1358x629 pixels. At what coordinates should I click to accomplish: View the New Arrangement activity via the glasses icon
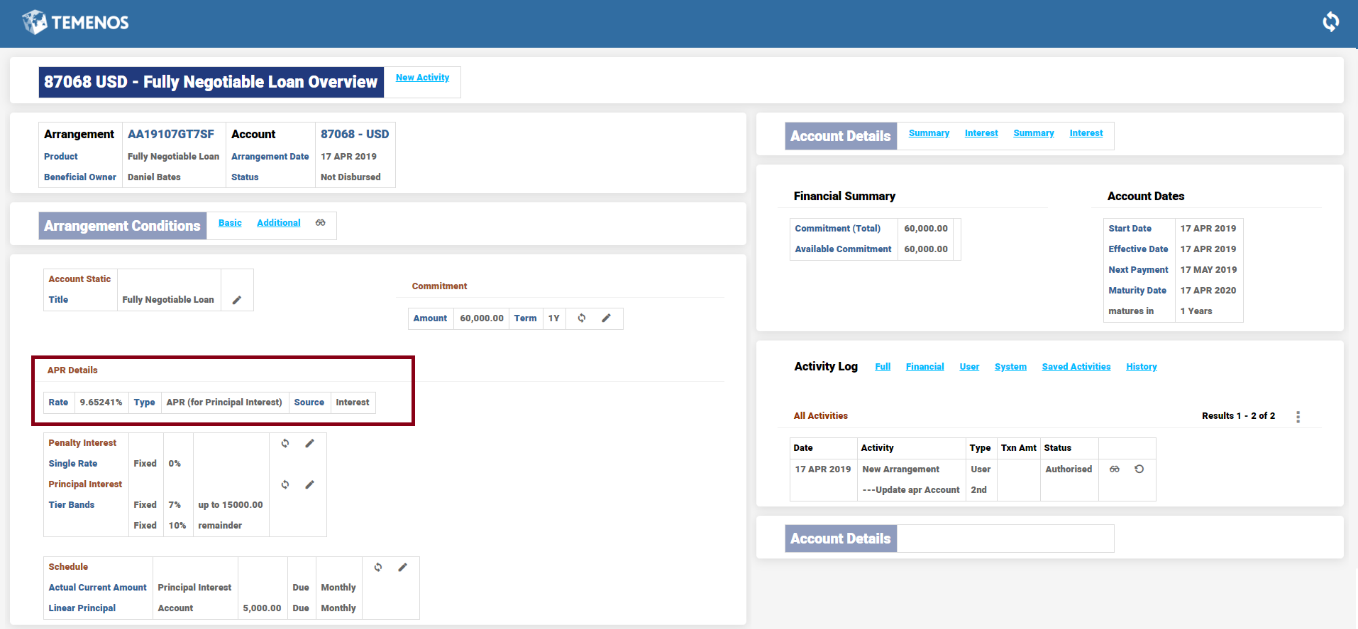click(x=1114, y=469)
